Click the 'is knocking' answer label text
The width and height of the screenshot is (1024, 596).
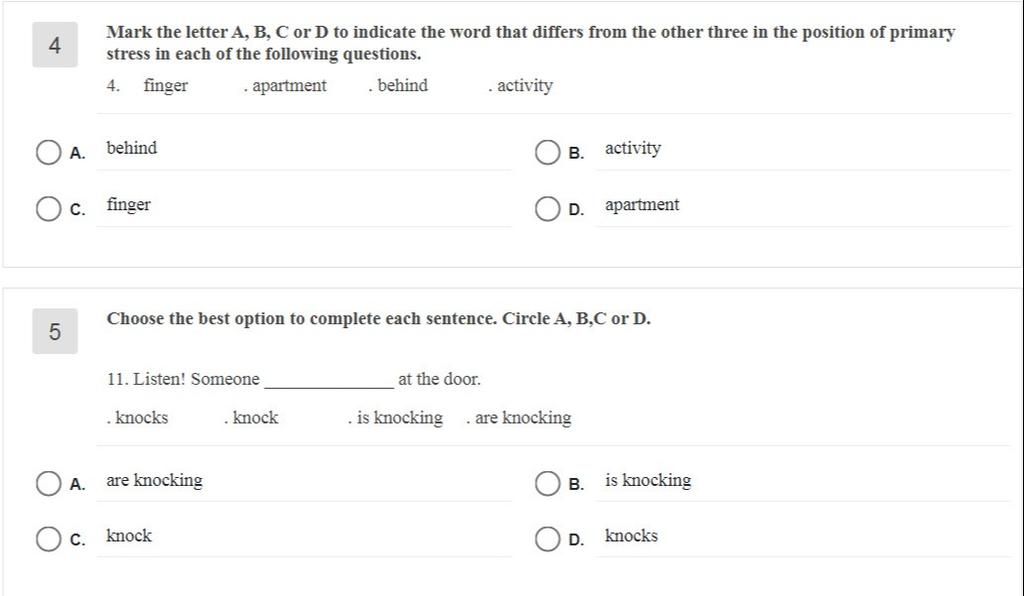tap(648, 480)
